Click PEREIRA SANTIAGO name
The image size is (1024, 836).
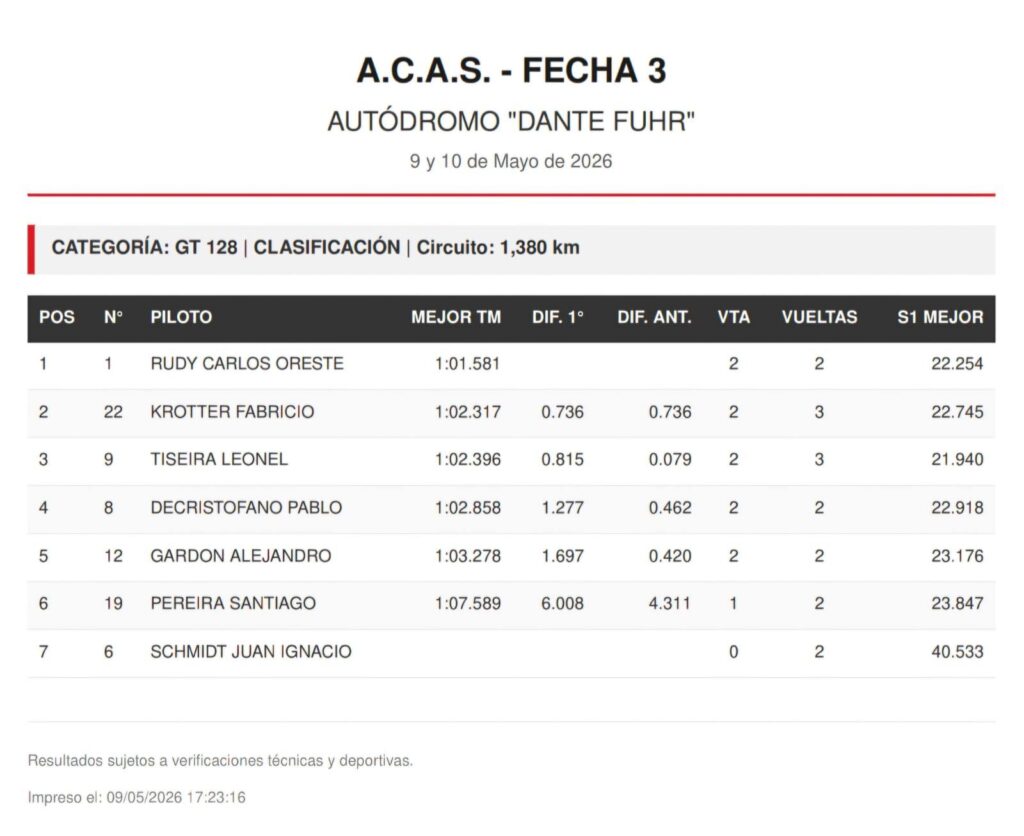click(x=233, y=603)
